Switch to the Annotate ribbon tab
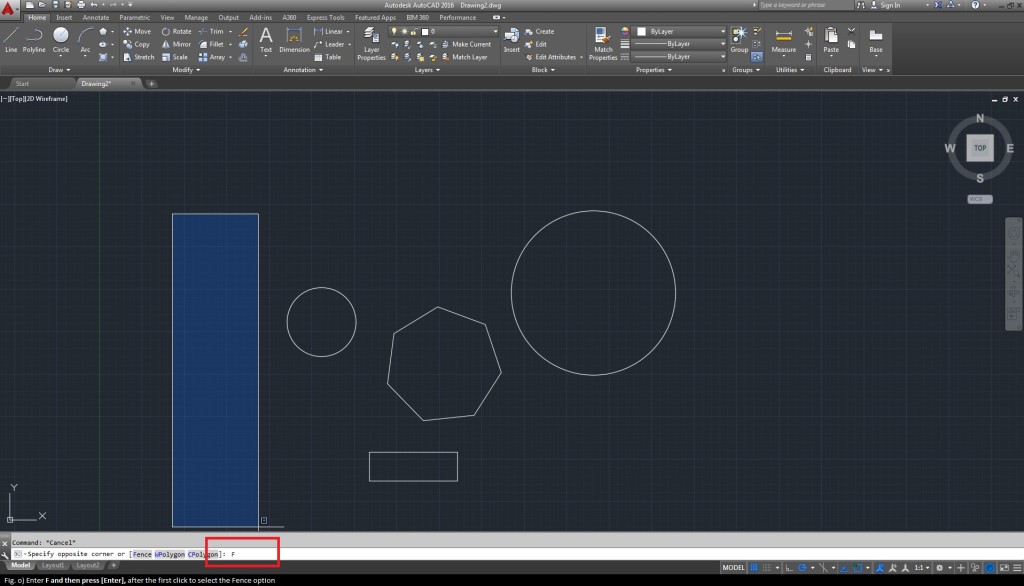 (x=96, y=17)
